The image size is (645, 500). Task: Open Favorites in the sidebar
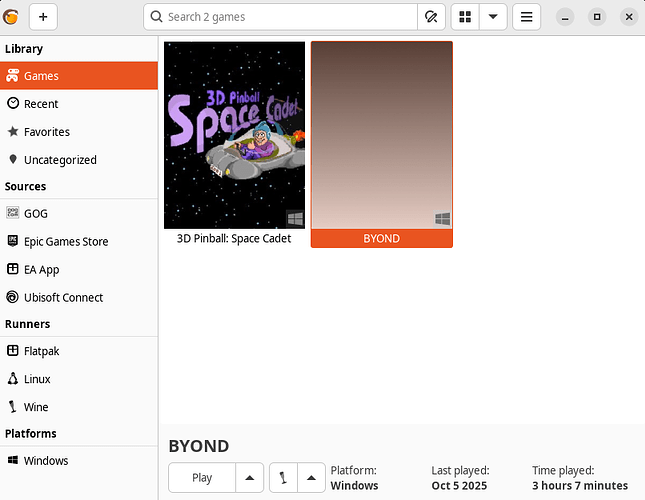coord(46,132)
